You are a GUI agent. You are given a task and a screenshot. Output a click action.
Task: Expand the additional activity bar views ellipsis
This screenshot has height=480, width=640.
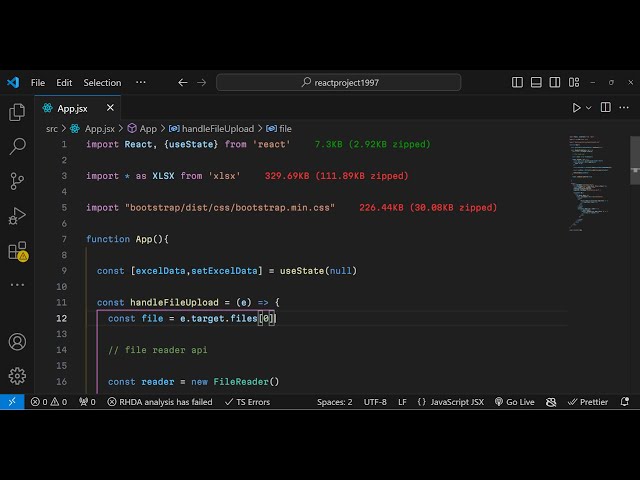[17, 285]
